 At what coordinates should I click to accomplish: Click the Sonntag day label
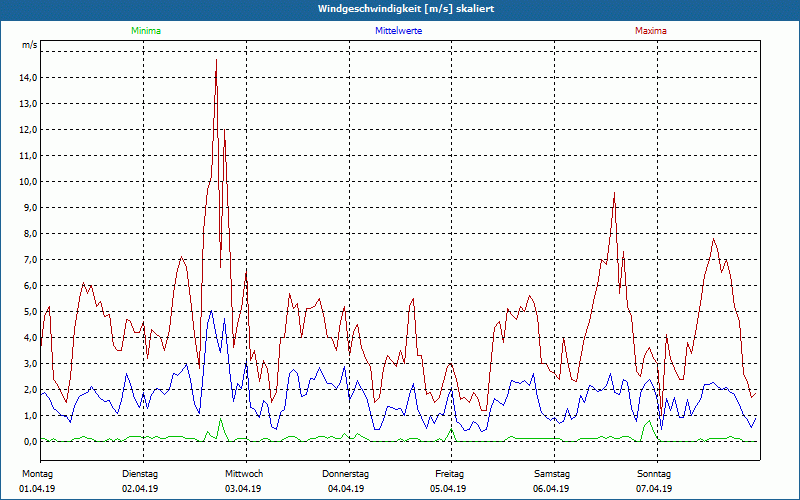point(655,474)
